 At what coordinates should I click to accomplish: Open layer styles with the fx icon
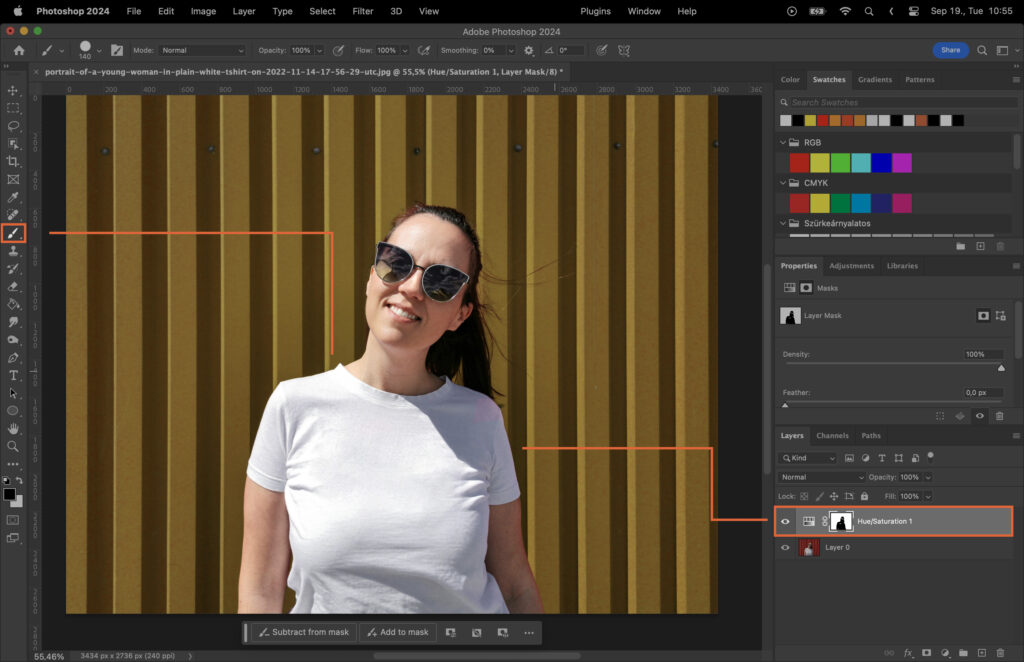click(x=908, y=652)
